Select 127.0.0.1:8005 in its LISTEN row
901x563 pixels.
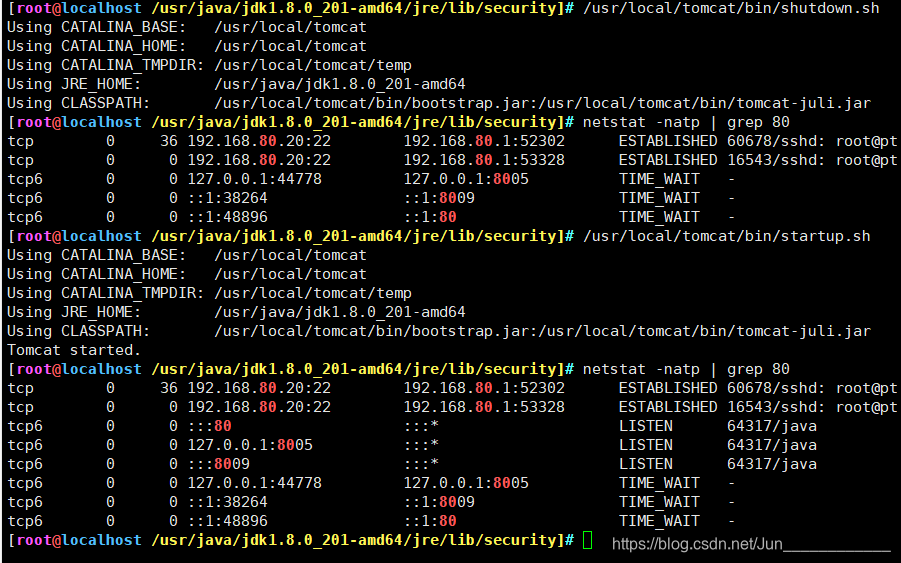pyautogui.click(x=250, y=445)
